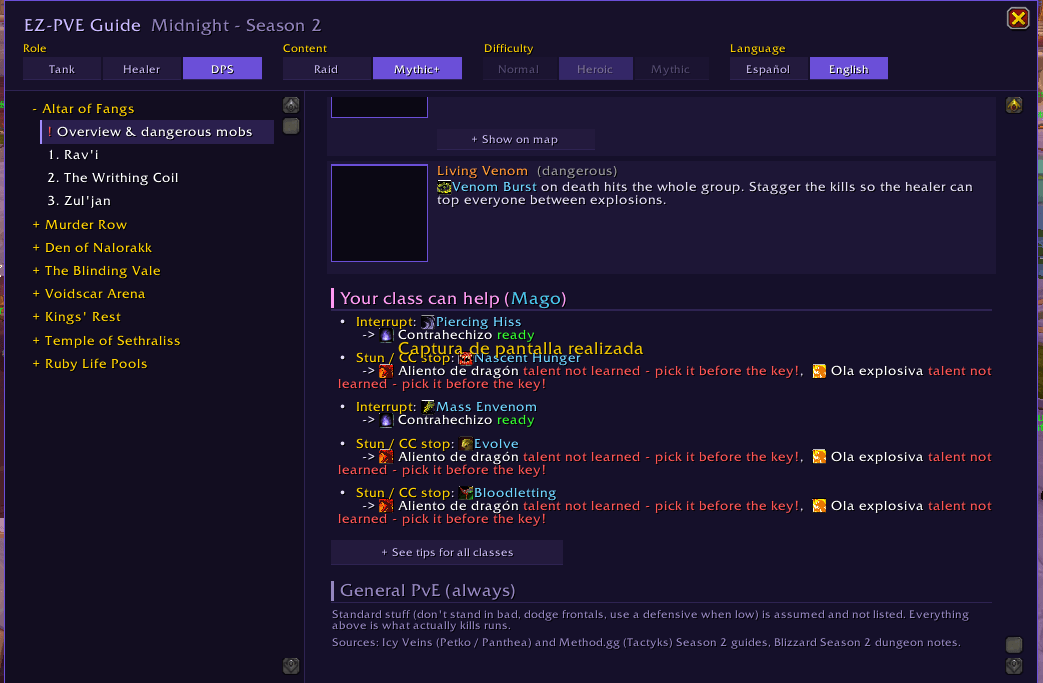Click Aliento de dragón icon under Evolve
This screenshot has width=1043, height=683.
[386, 457]
